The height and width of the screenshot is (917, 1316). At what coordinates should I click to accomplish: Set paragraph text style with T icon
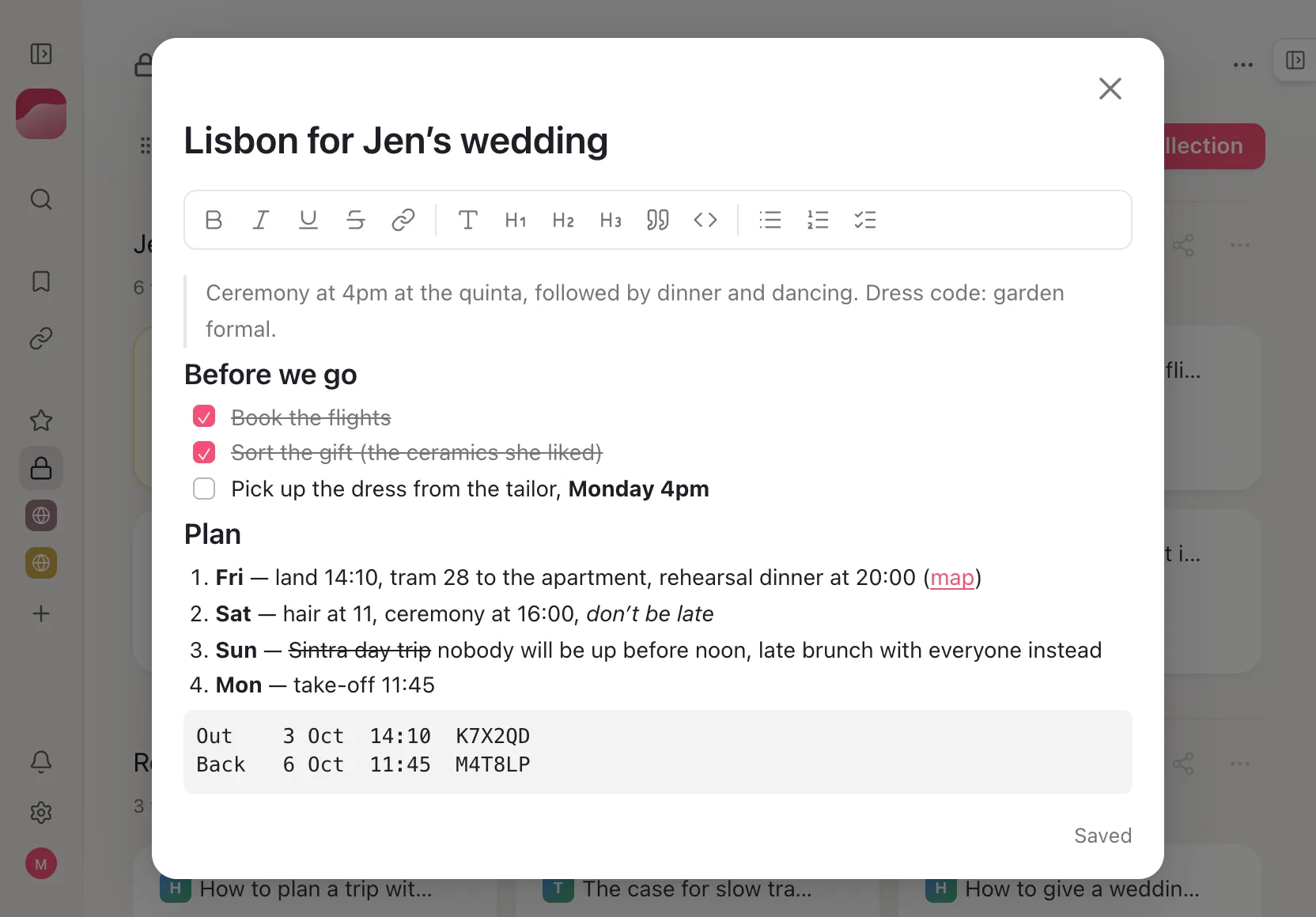click(468, 220)
